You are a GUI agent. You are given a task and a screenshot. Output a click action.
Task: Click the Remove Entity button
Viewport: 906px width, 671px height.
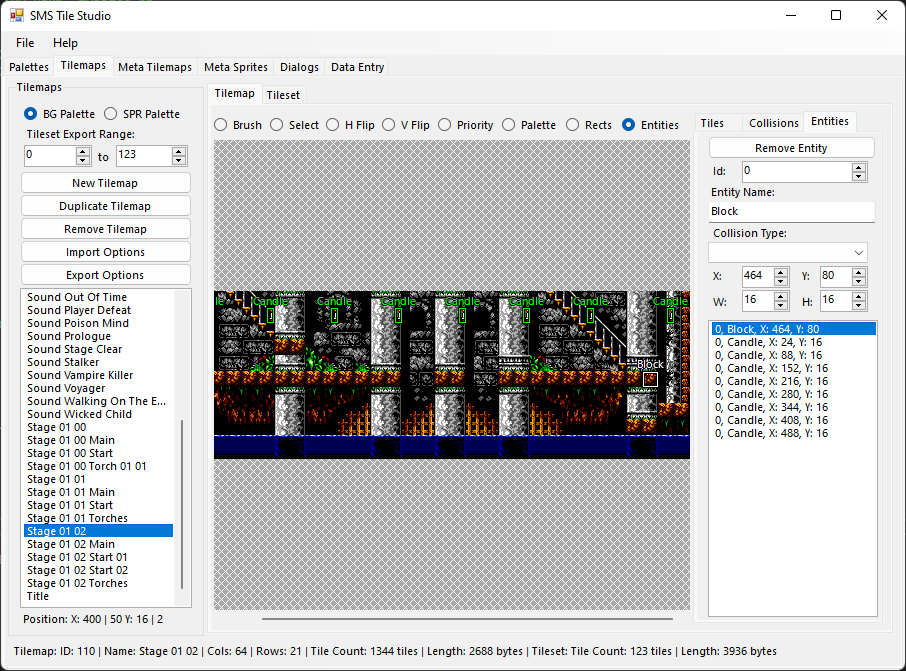click(x=792, y=148)
